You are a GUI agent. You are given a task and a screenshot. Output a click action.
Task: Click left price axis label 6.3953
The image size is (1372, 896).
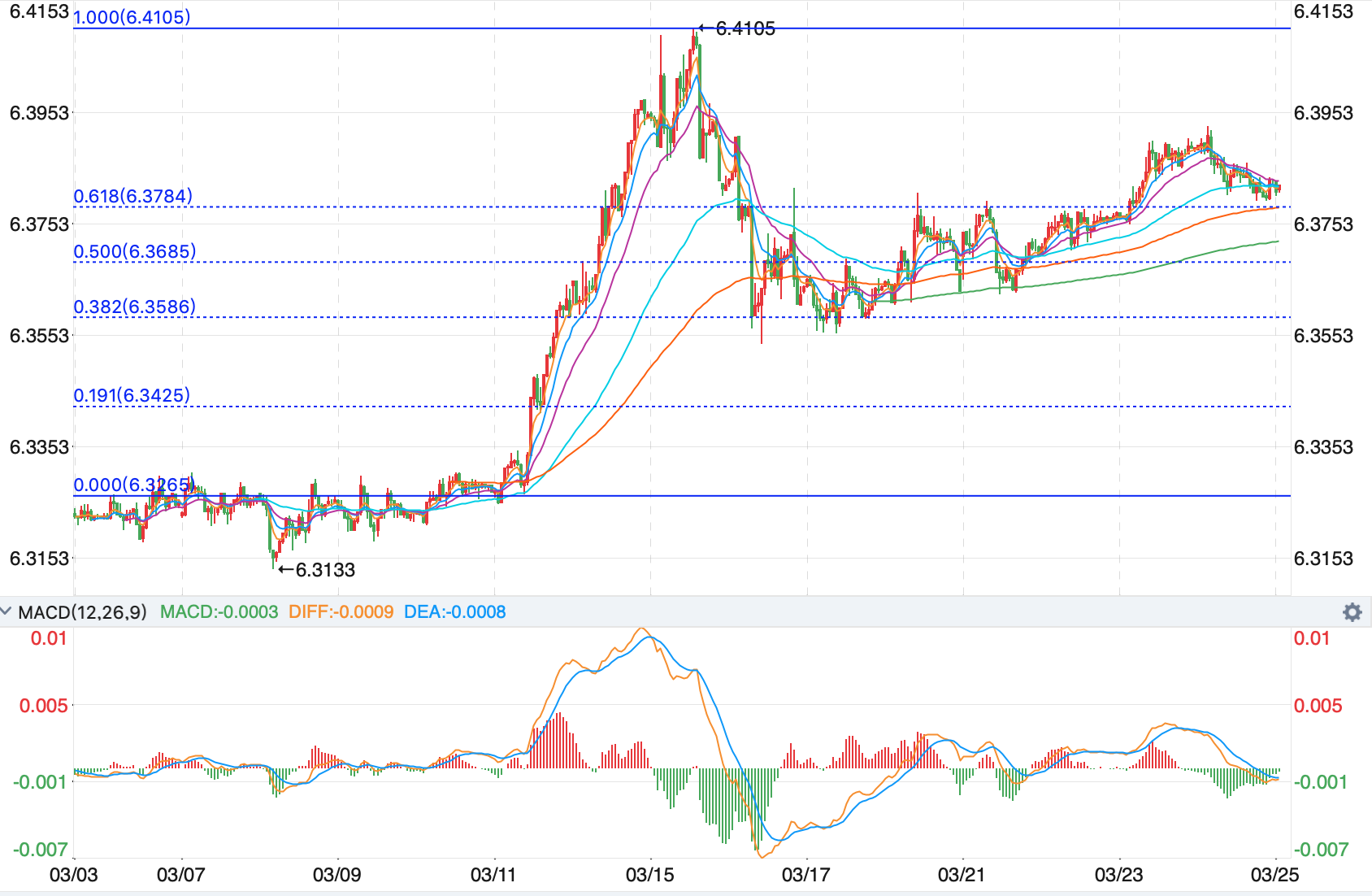coord(39,113)
